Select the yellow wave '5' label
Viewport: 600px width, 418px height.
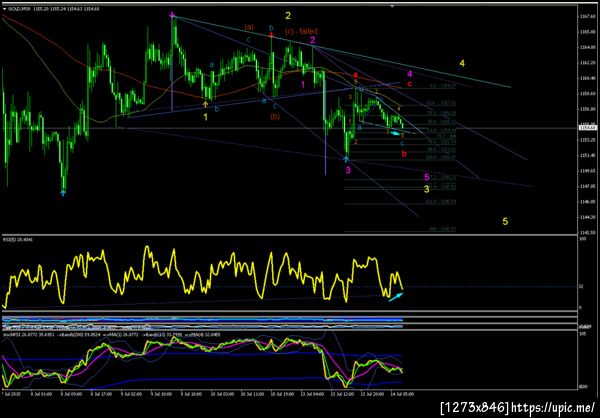(x=505, y=221)
